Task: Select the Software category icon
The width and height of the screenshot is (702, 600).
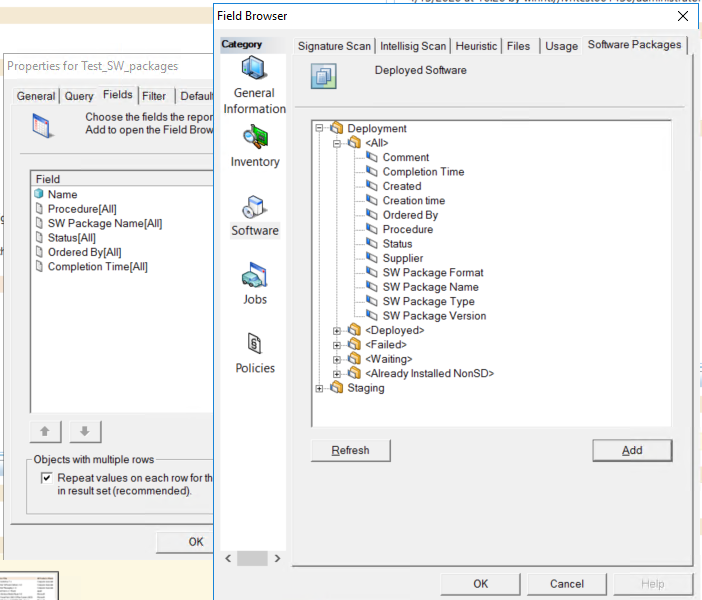Action: tap(255, 206)
